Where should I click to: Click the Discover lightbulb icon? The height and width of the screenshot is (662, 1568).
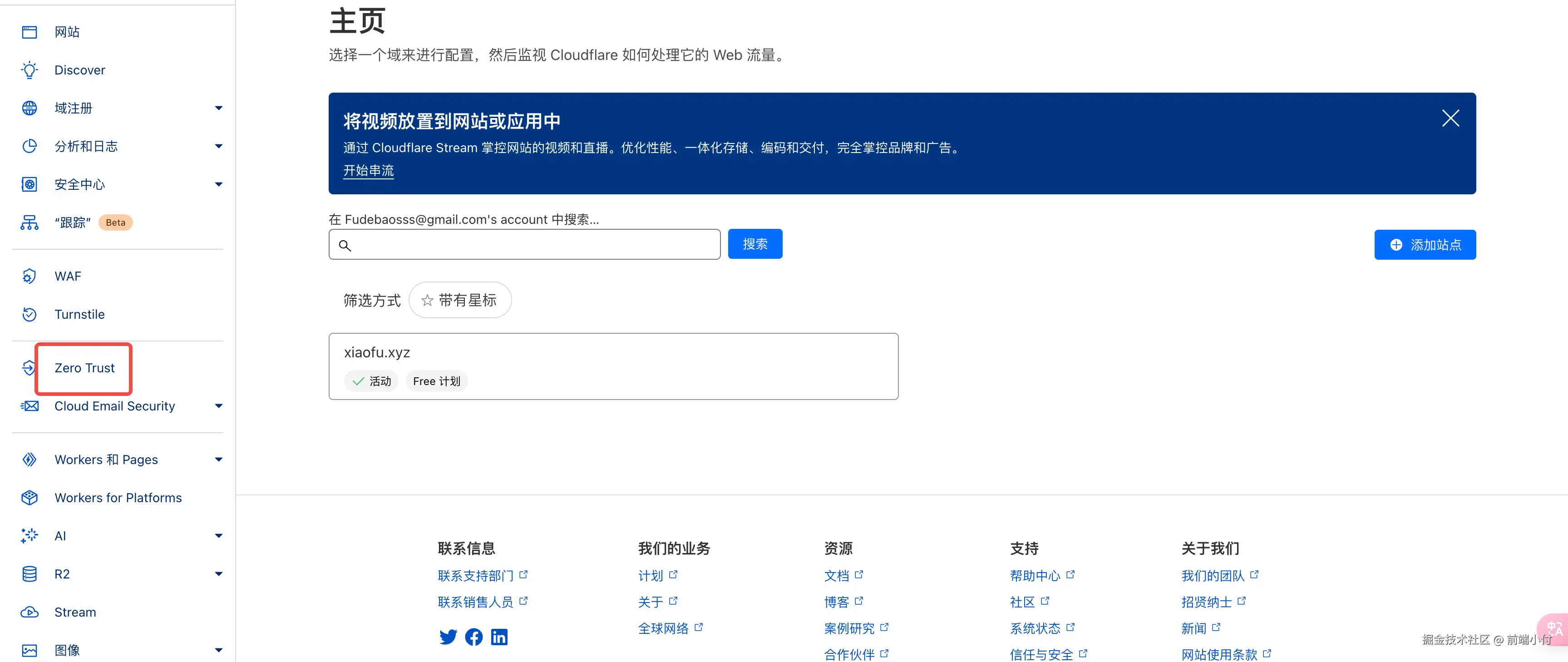click(x=29, y=70)
